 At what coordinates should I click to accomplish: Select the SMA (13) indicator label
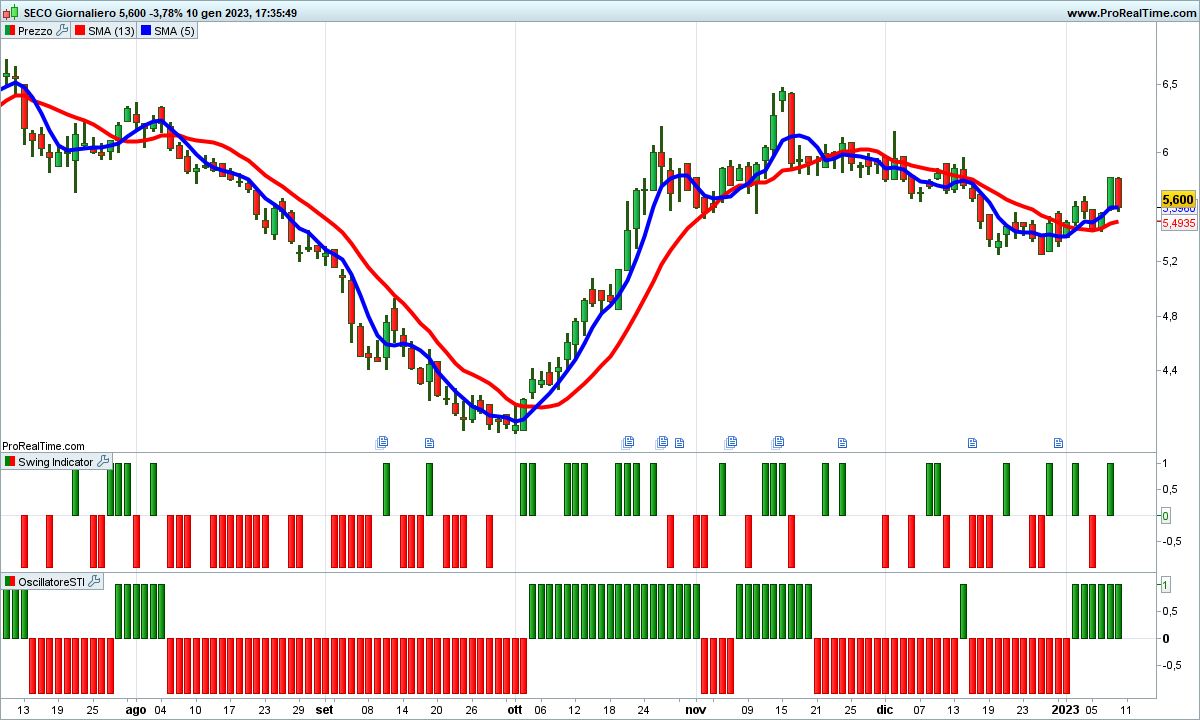click(111, 31)
